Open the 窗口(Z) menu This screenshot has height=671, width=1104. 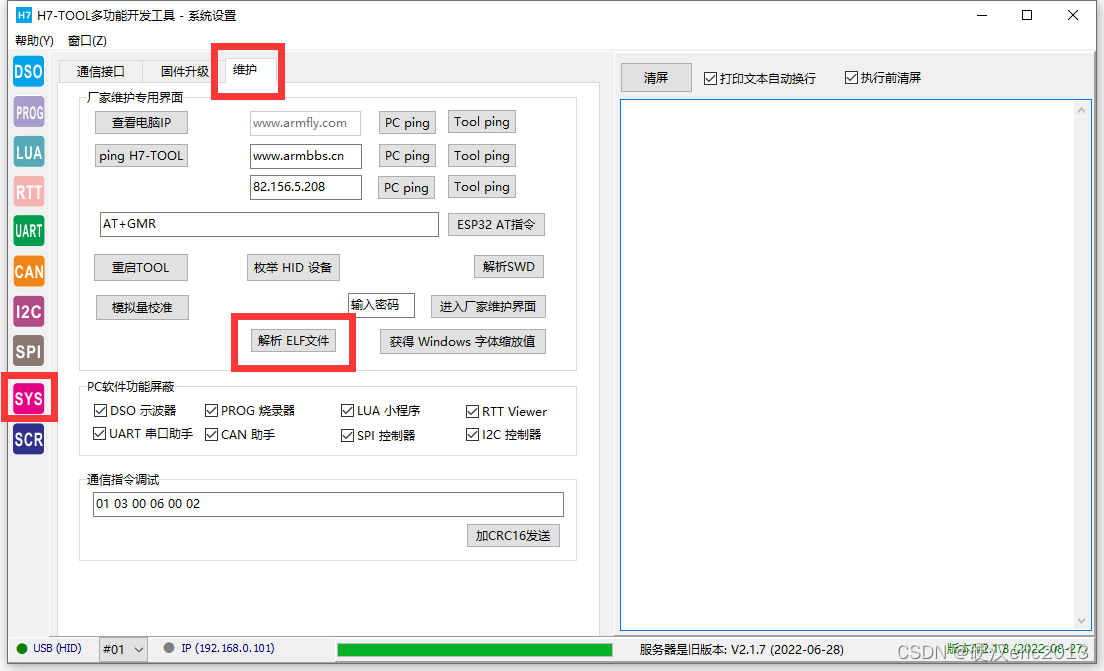(x=87, y=41)
